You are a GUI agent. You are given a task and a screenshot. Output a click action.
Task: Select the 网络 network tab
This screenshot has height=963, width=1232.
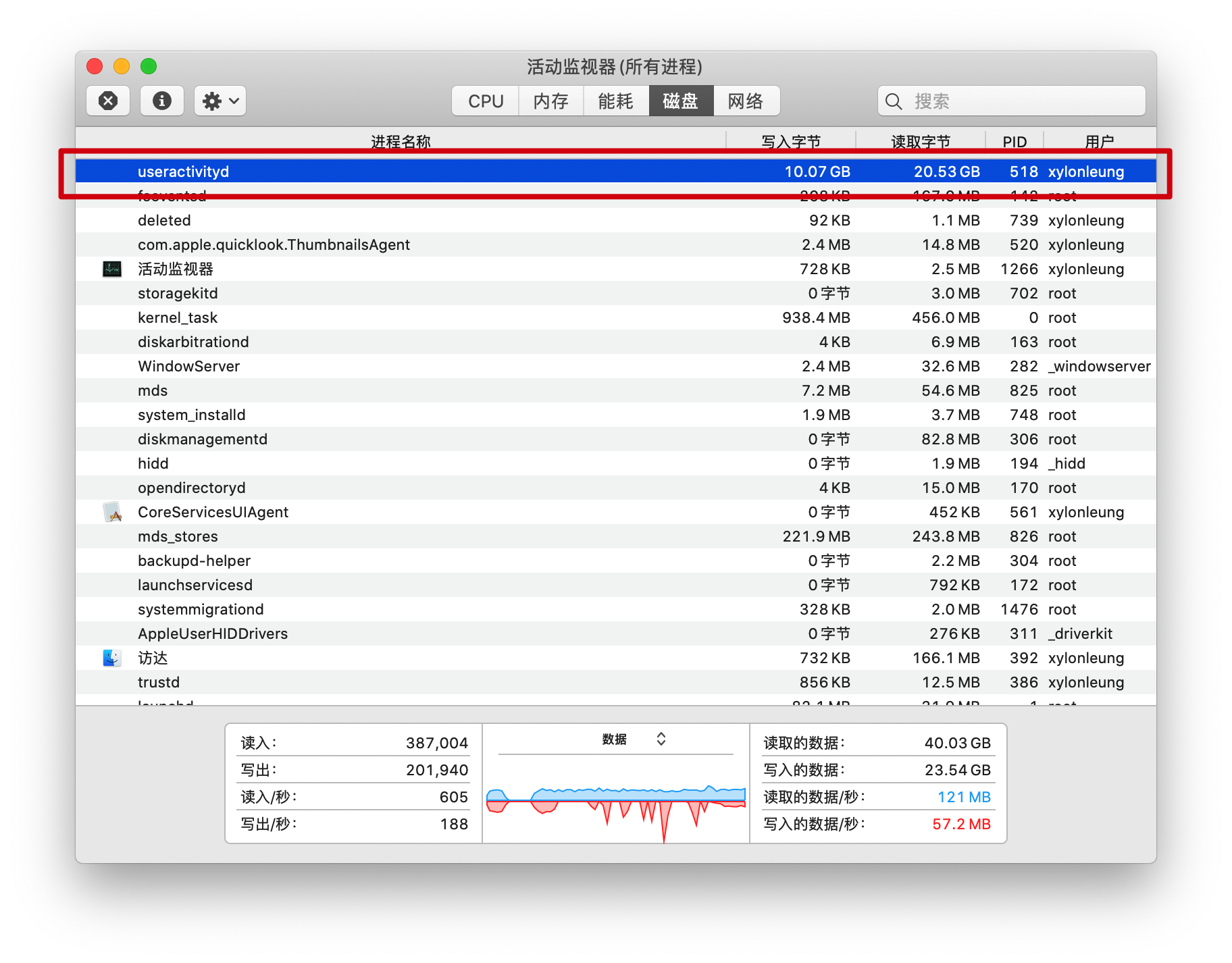[746, 101]
